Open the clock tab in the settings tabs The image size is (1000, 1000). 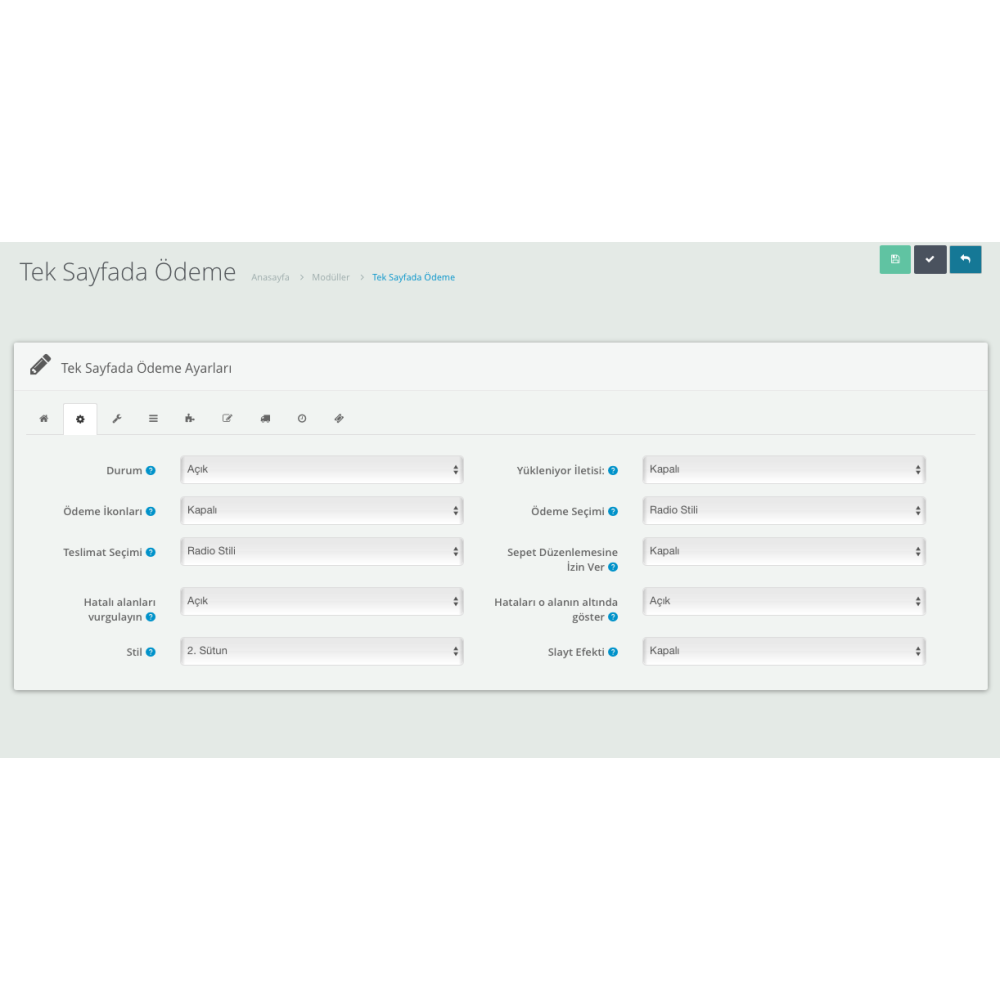click(x=302, y=418)
